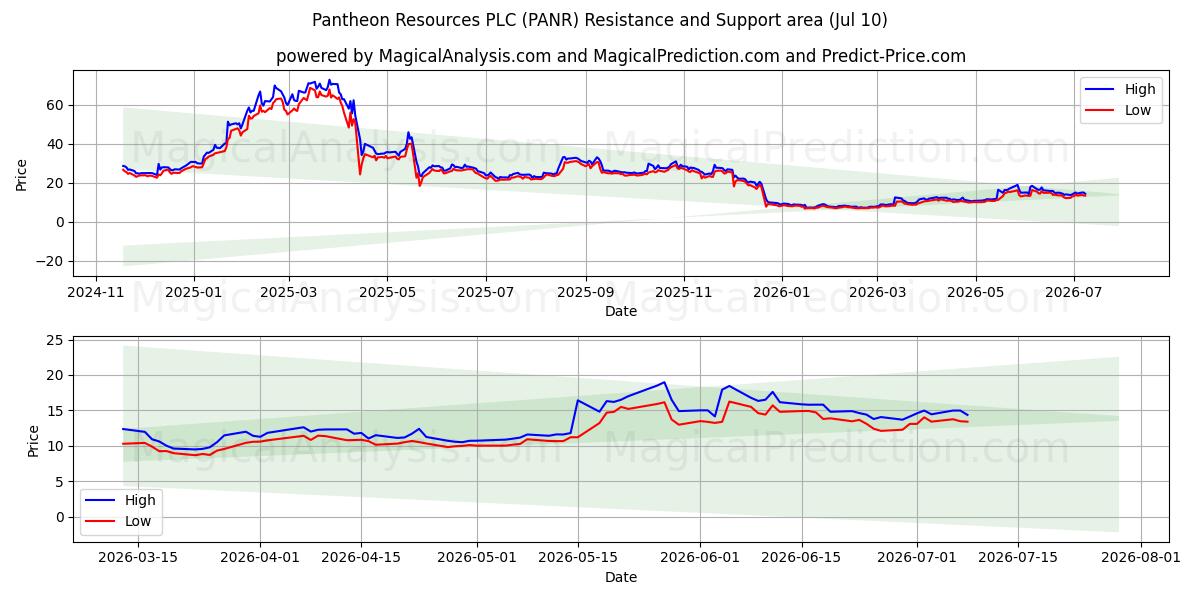Click the '2026-05-01' tick label

tap(478, 558)
